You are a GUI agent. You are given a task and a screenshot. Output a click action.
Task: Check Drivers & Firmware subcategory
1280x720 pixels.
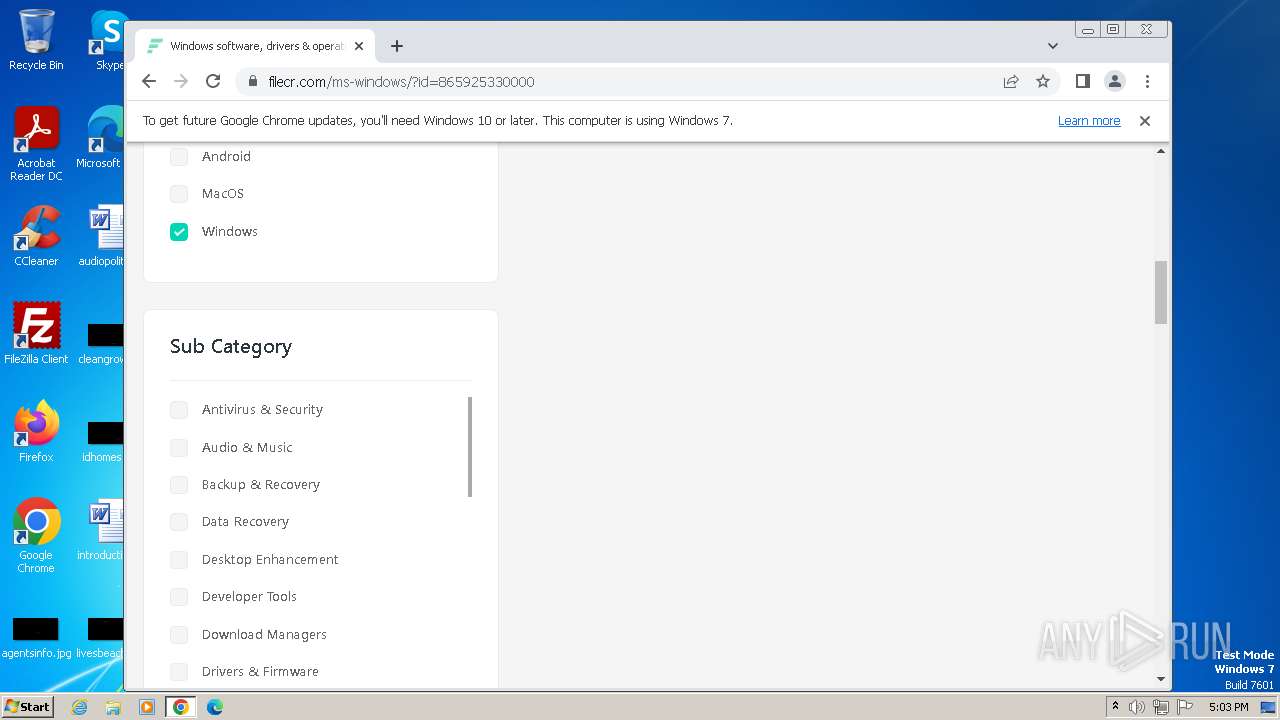(x=179, y=672)
